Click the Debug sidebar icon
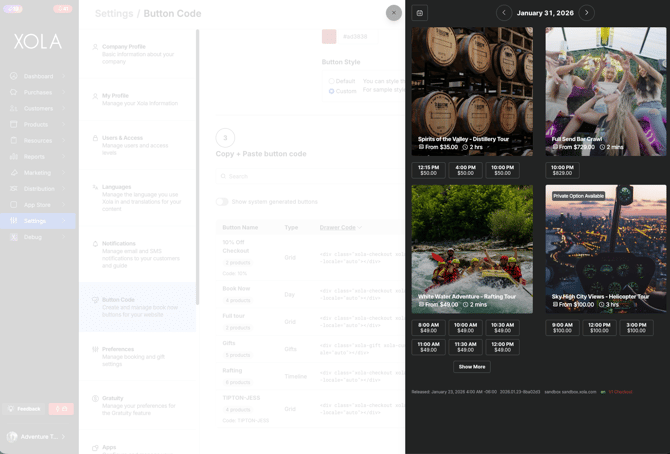Image resolution: width=670 pixels, height=454 pixels. pos(14,237)
